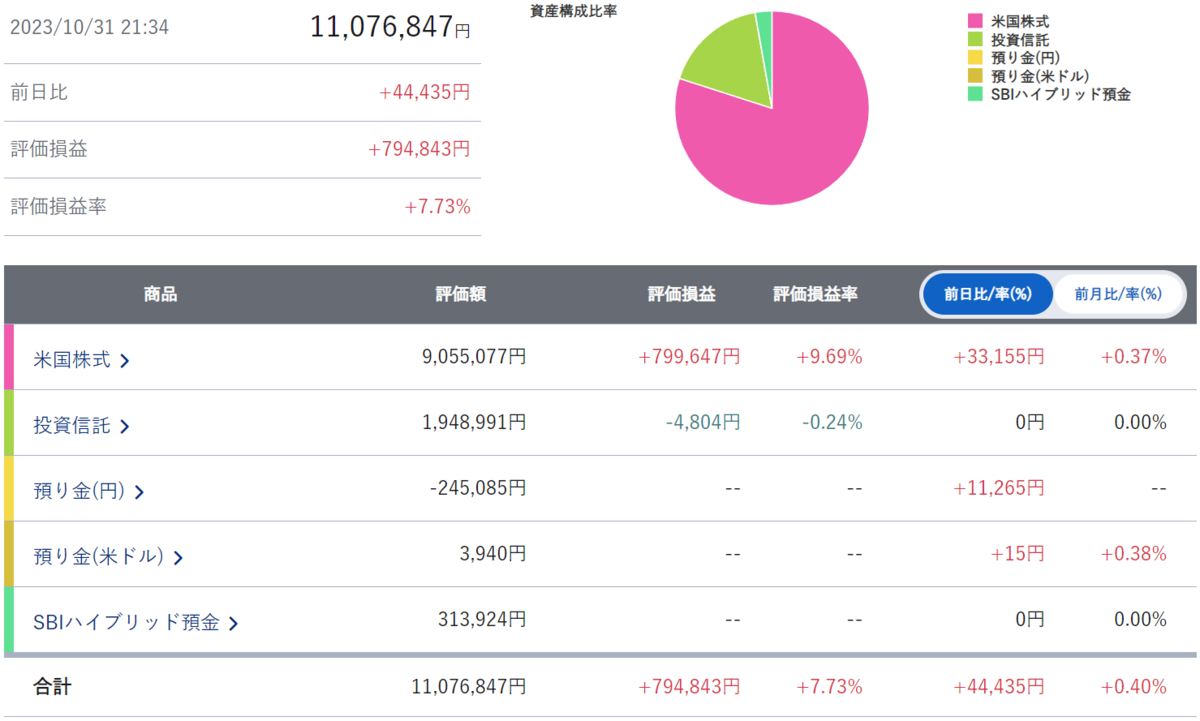Click 商品 column header
Image resolution: width=1200 pixels, height=721 pixels.
[x=160, y=294]
